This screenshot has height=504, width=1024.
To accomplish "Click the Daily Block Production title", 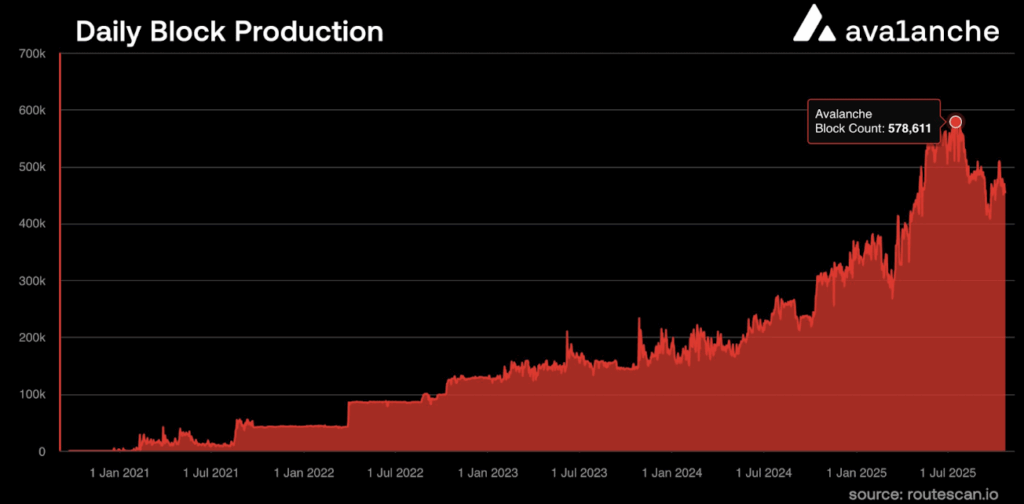I will [x=229, y=31].
